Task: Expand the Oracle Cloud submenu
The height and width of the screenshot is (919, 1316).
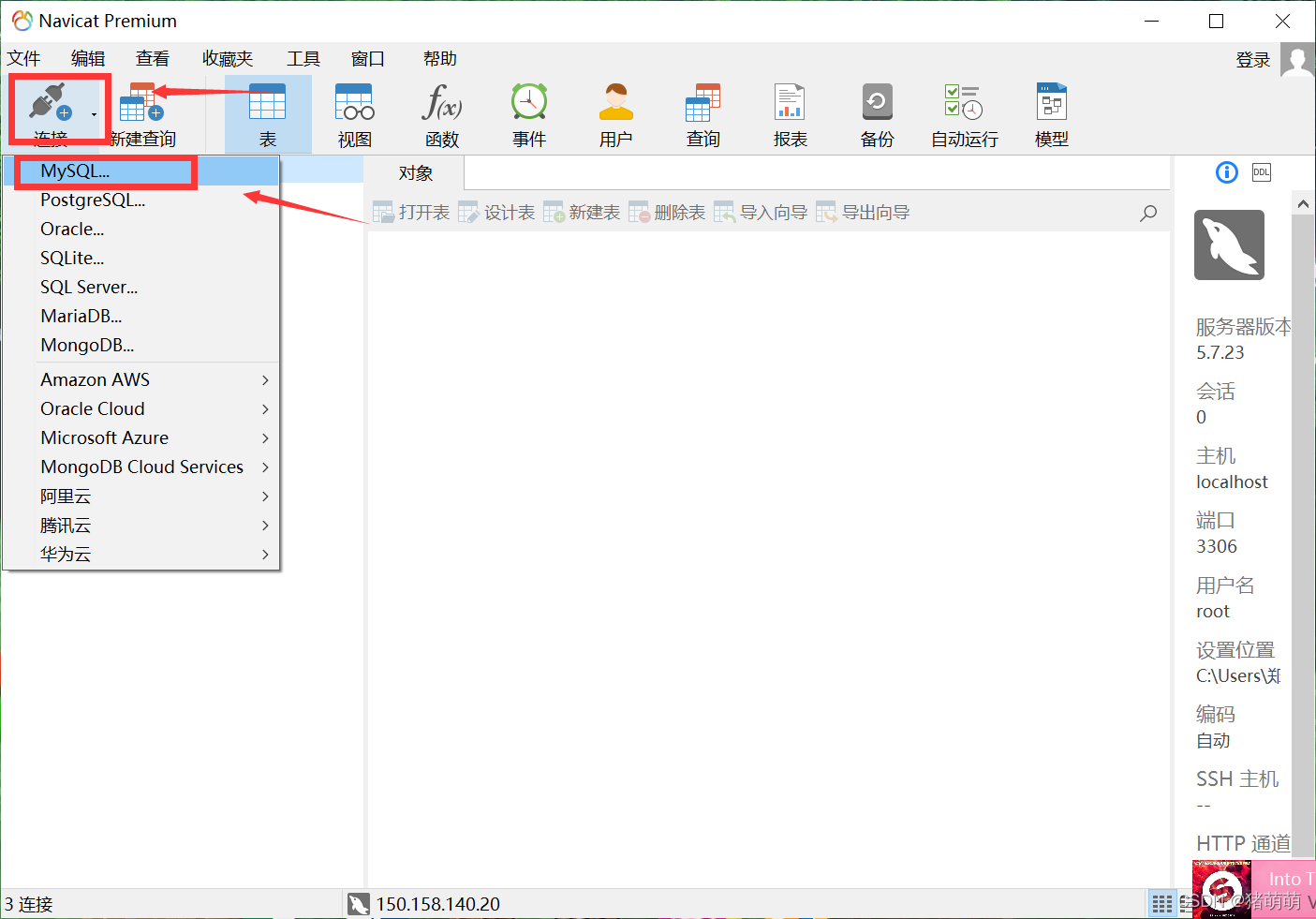Action: click(x=141, y=409)
